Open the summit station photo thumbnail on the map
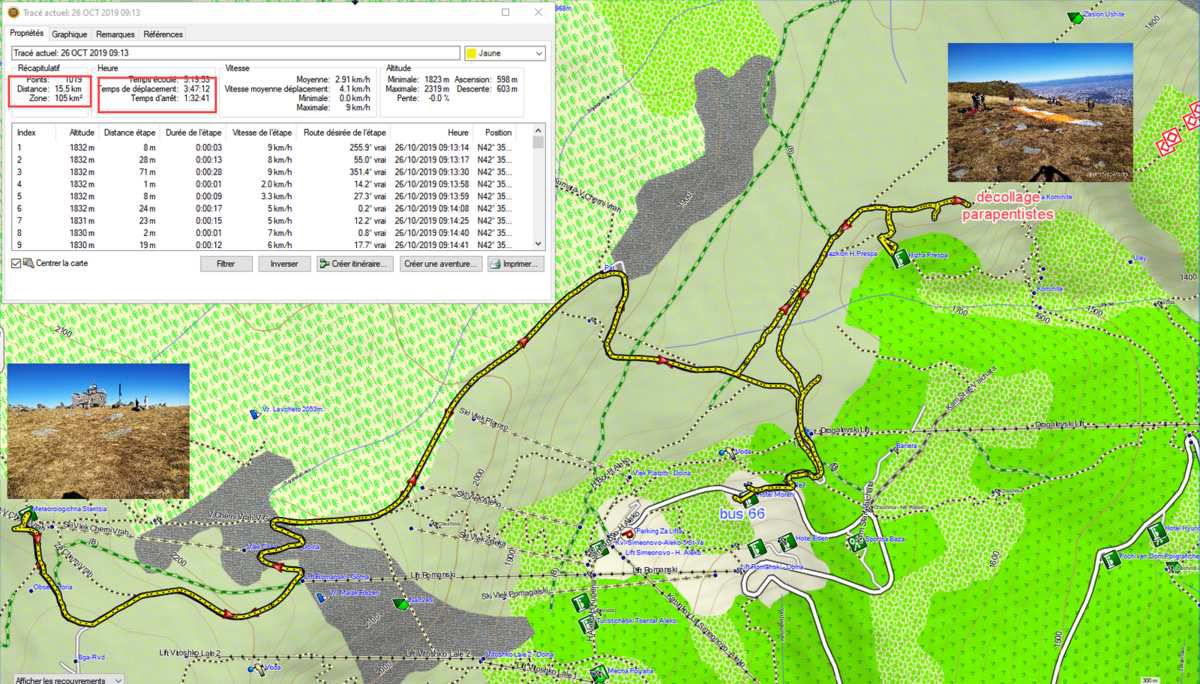Image resolution: width=1200 pixels, height=684 pixels. point(98,431)
